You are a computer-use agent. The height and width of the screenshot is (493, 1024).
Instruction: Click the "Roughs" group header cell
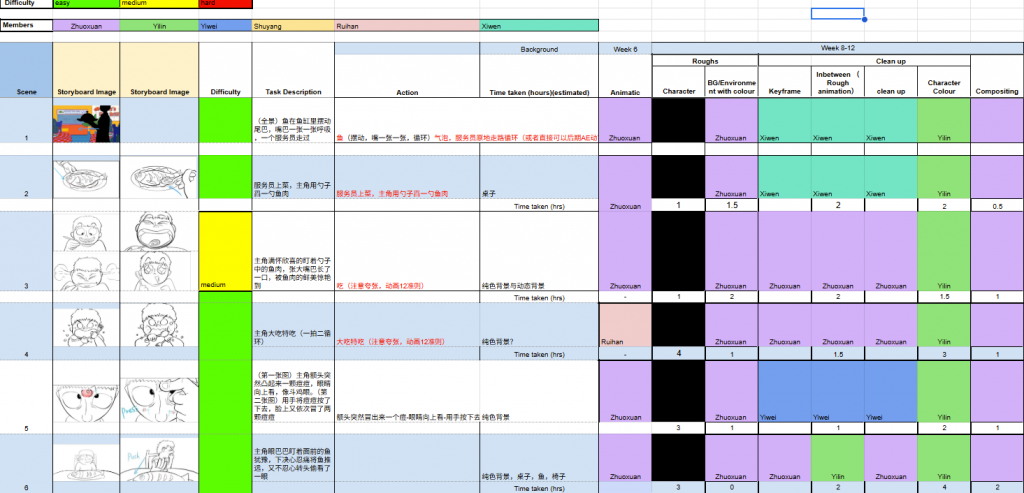(704, 61)
